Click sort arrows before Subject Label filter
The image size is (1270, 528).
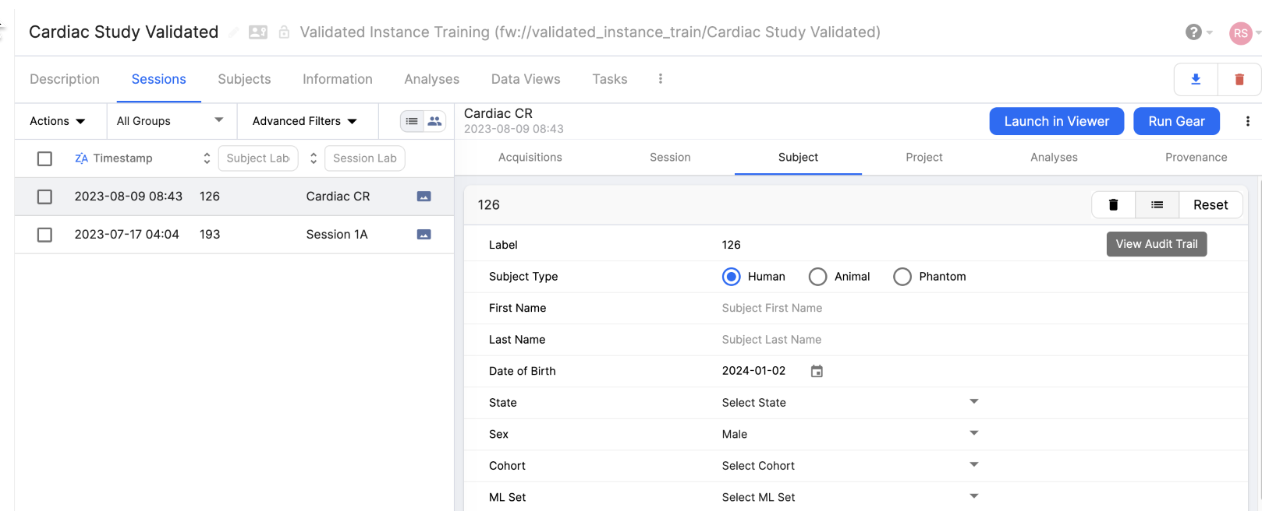tap(207, 158)
